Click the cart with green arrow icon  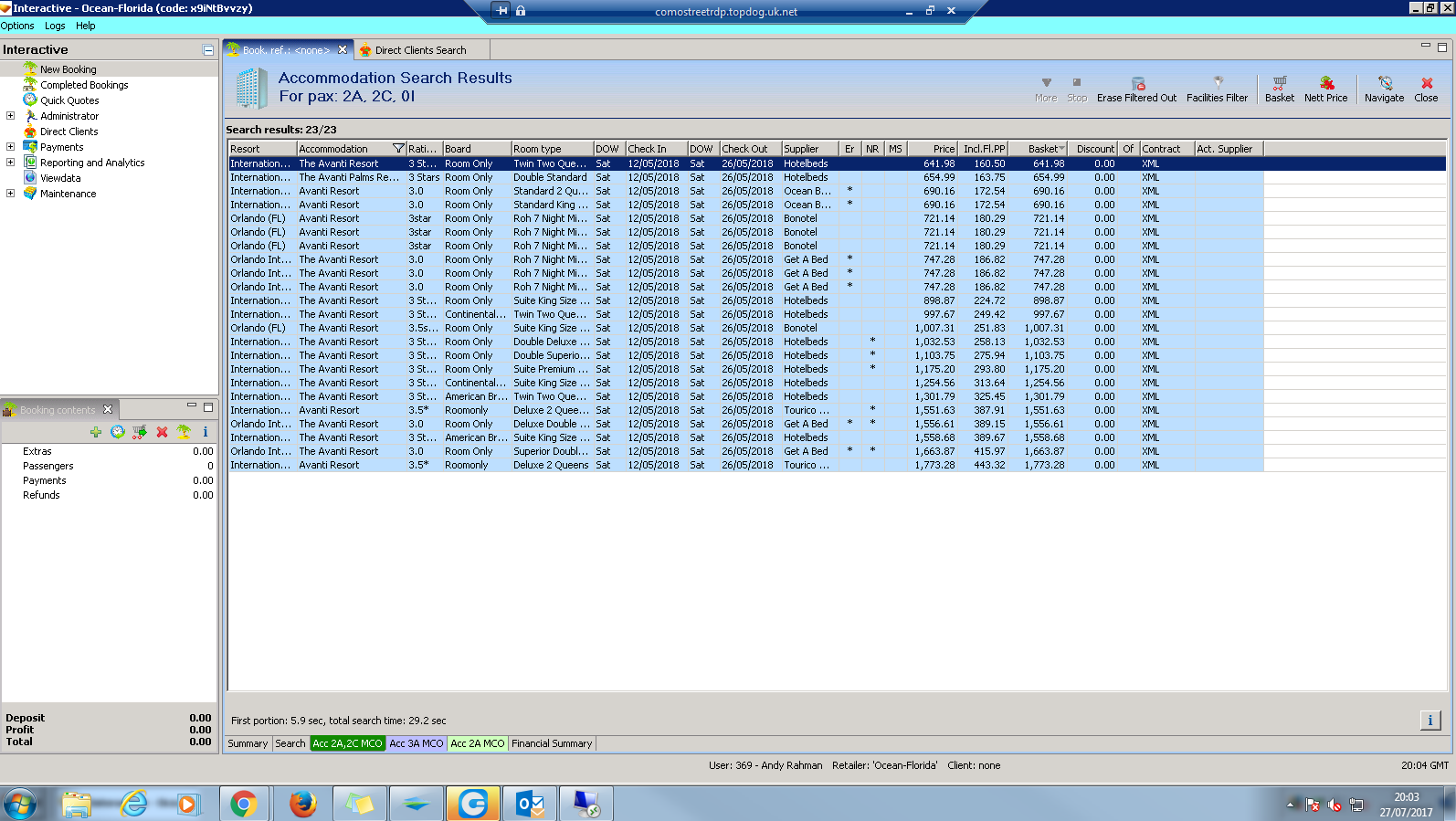click(140, 432)
